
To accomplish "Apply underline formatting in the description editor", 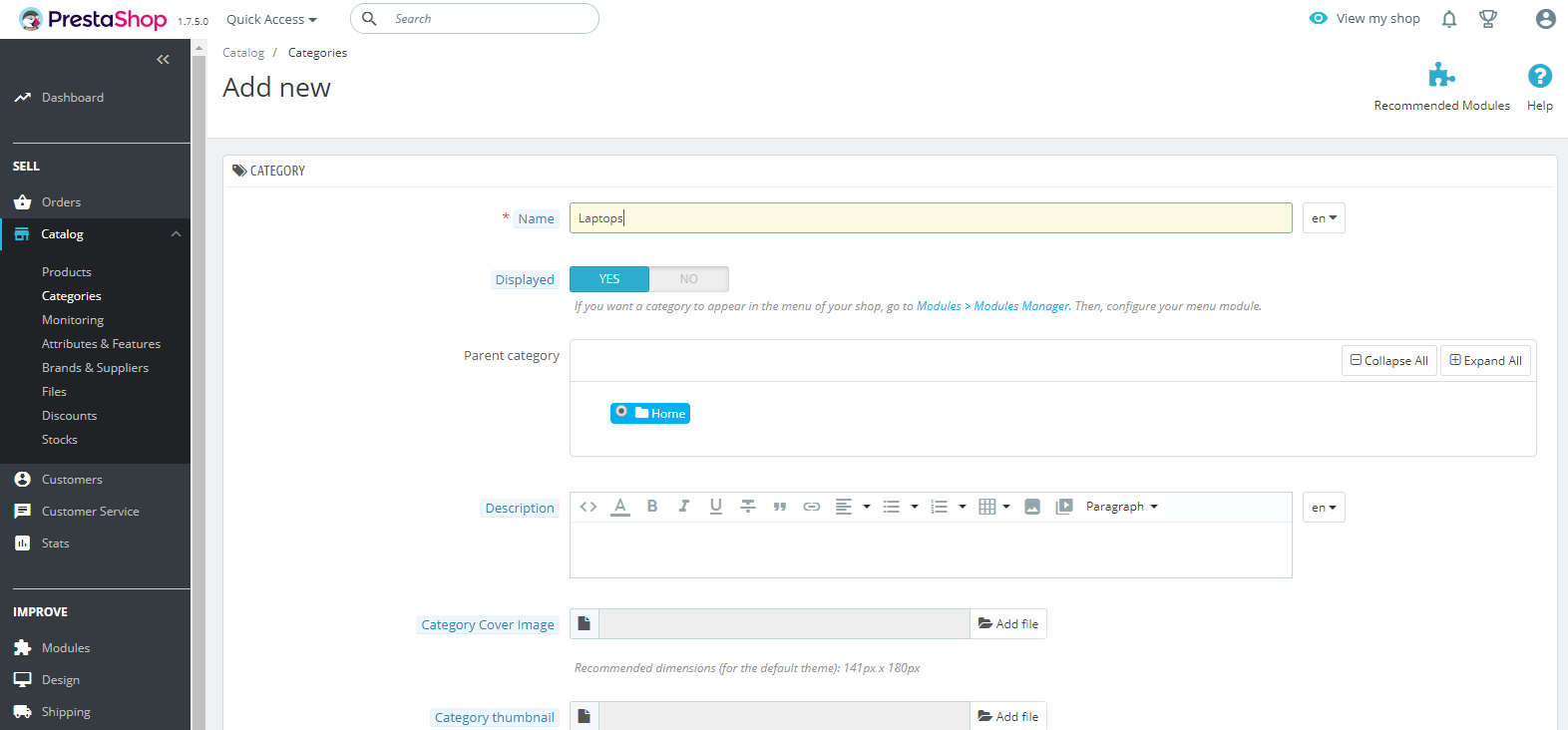I will (x=716, y=507).
